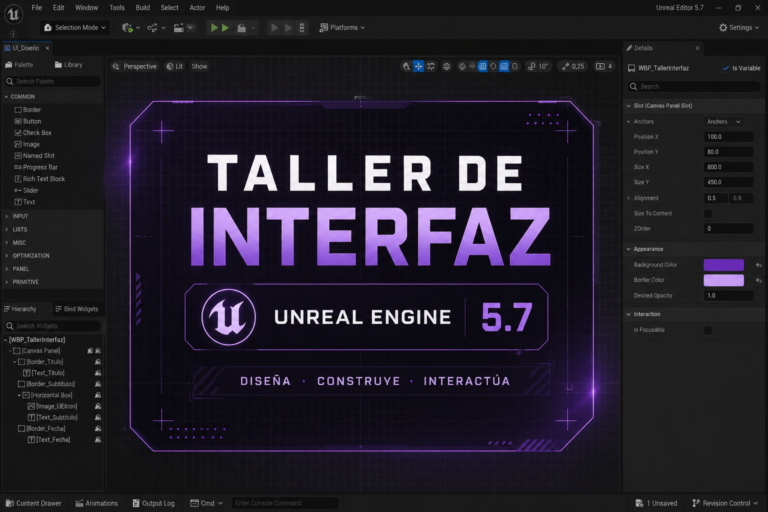Viewport: 768px width, 512px height.
Task: Click the Details panel brush icon
Action: [x=629, y=48]
